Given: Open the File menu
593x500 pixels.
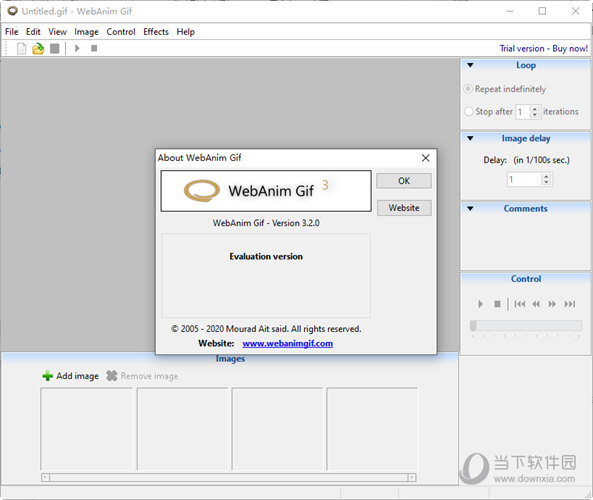Looking at the screenshot, I should point(12,32).
